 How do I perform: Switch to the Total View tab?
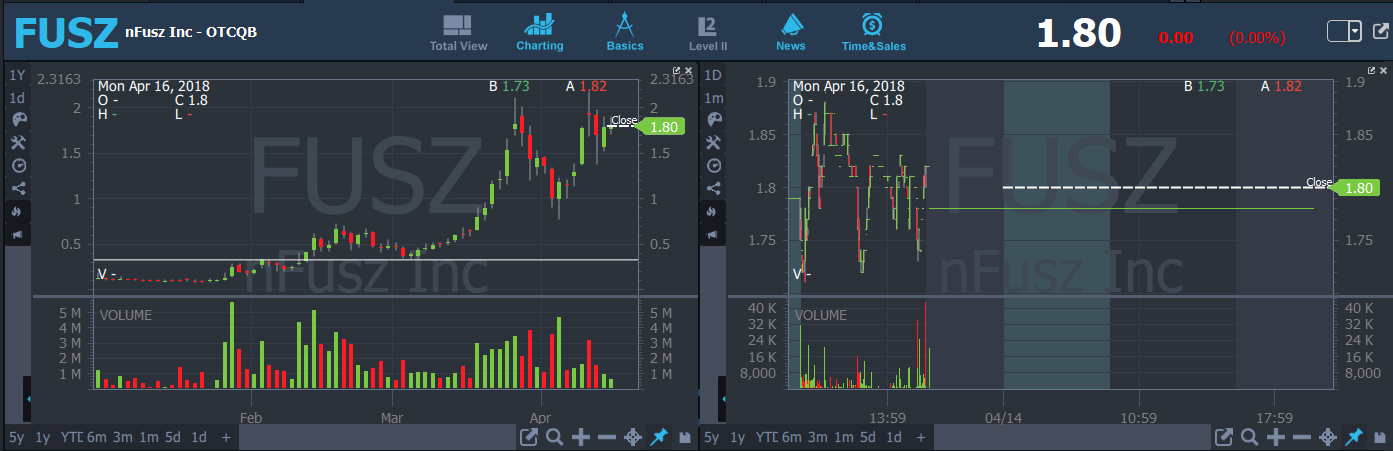pyautogui.click(x=458, y=32)
